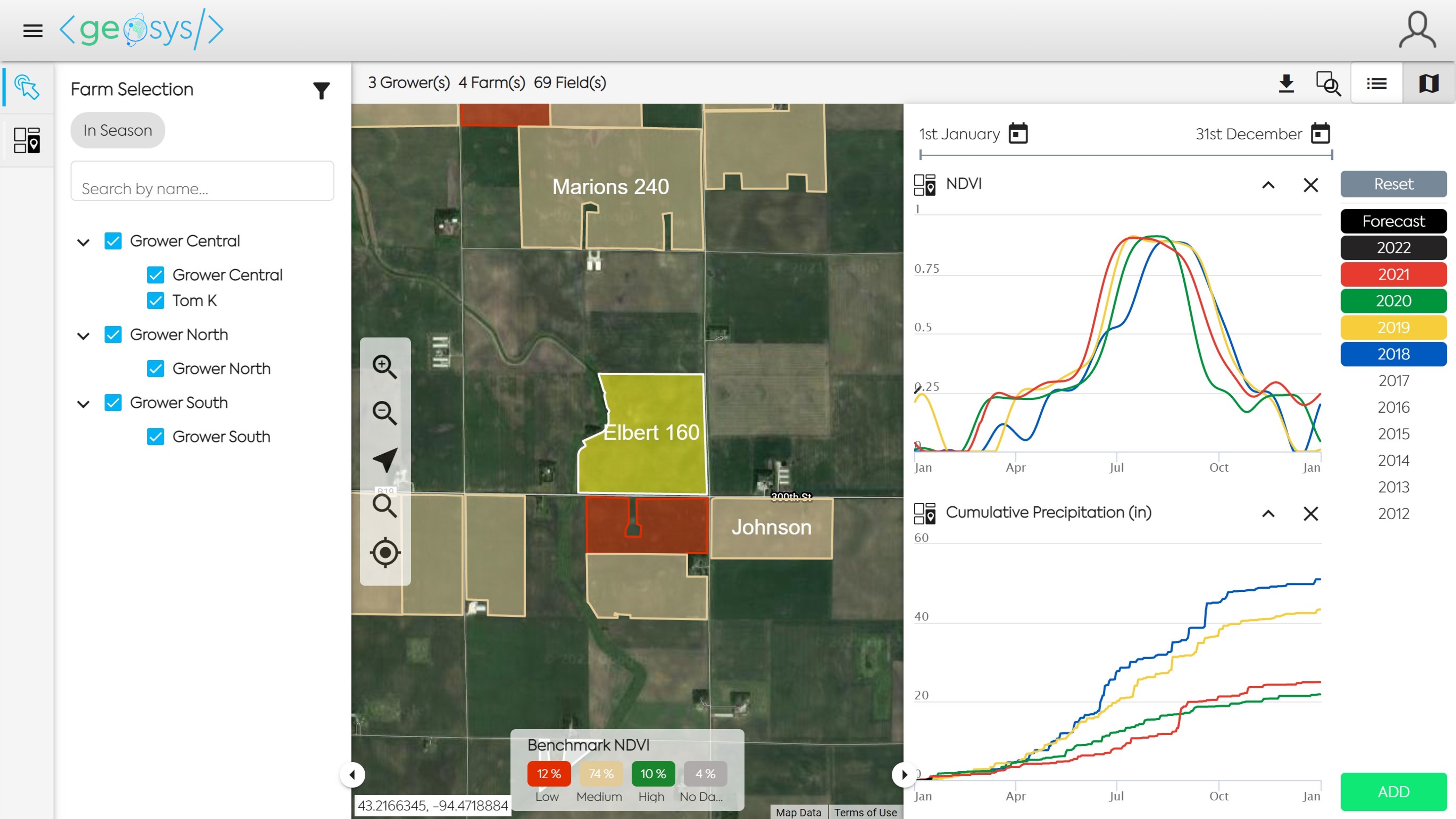Screen dimensions: 1456x819
Task: Collapse the Grower Central tree group
Action: [83, 242]
